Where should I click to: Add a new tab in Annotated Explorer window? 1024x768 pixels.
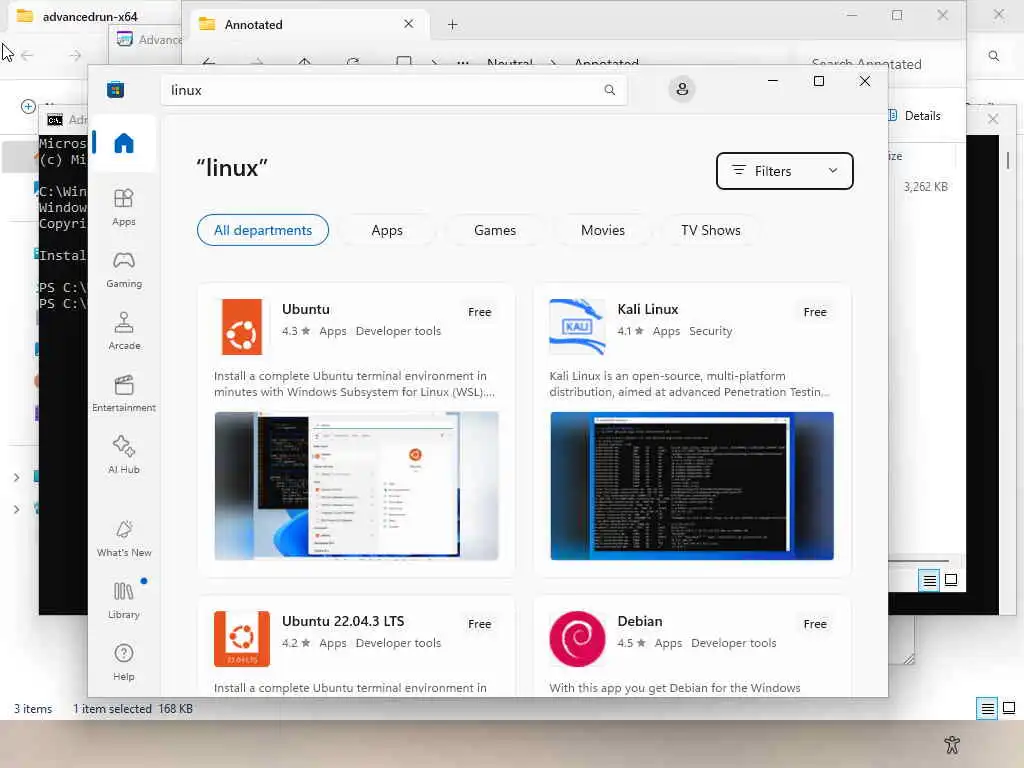pos(453,25)
